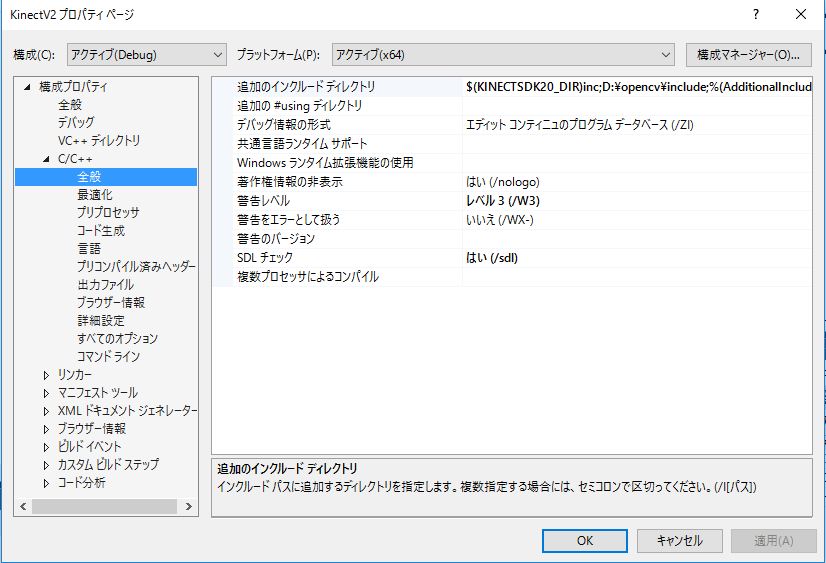Screen dimensions: 826x563
Task: Click the 構成マネージャー button
Action: point(748,54)
